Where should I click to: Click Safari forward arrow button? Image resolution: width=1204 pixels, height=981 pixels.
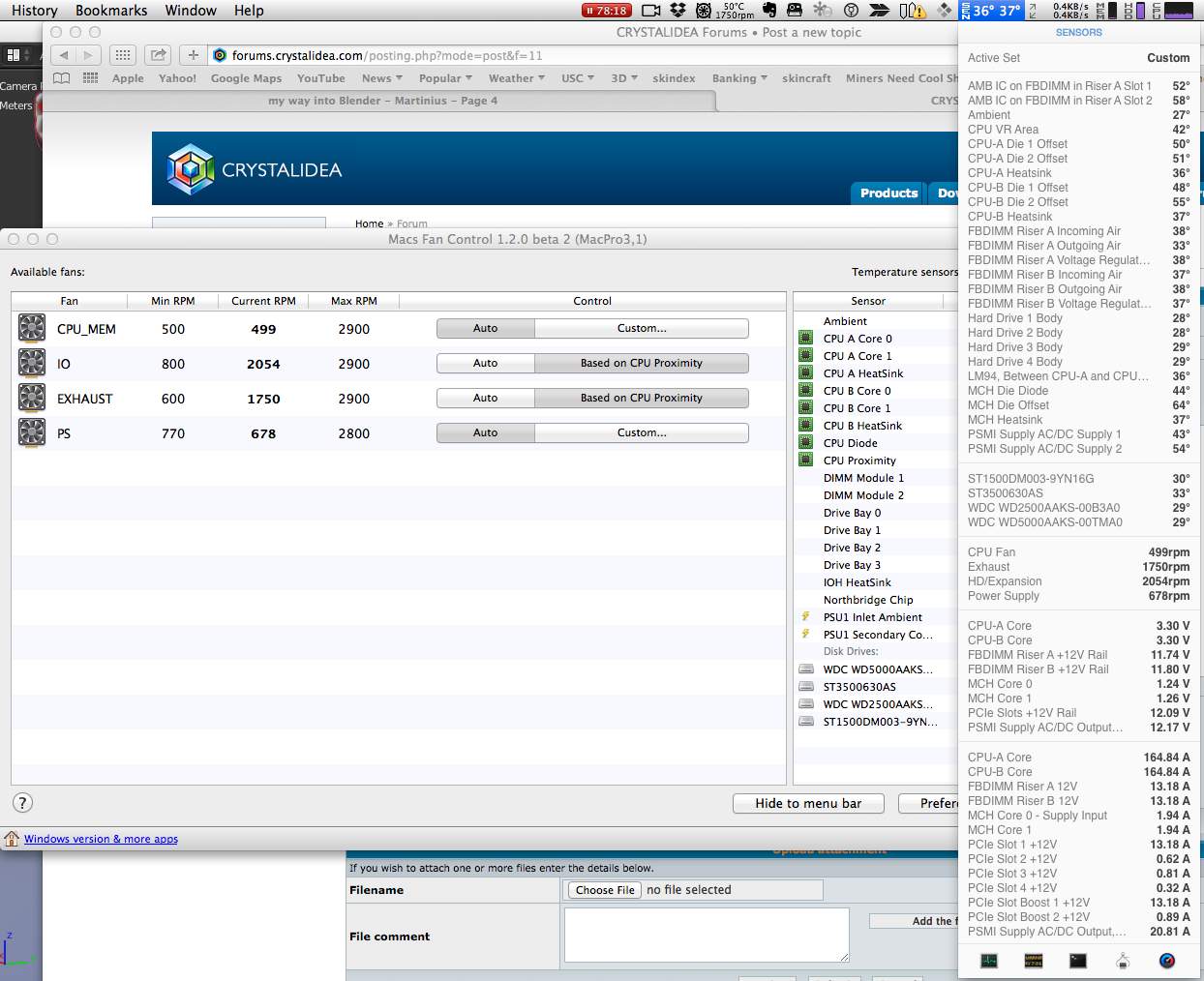[x=89, y=55]
